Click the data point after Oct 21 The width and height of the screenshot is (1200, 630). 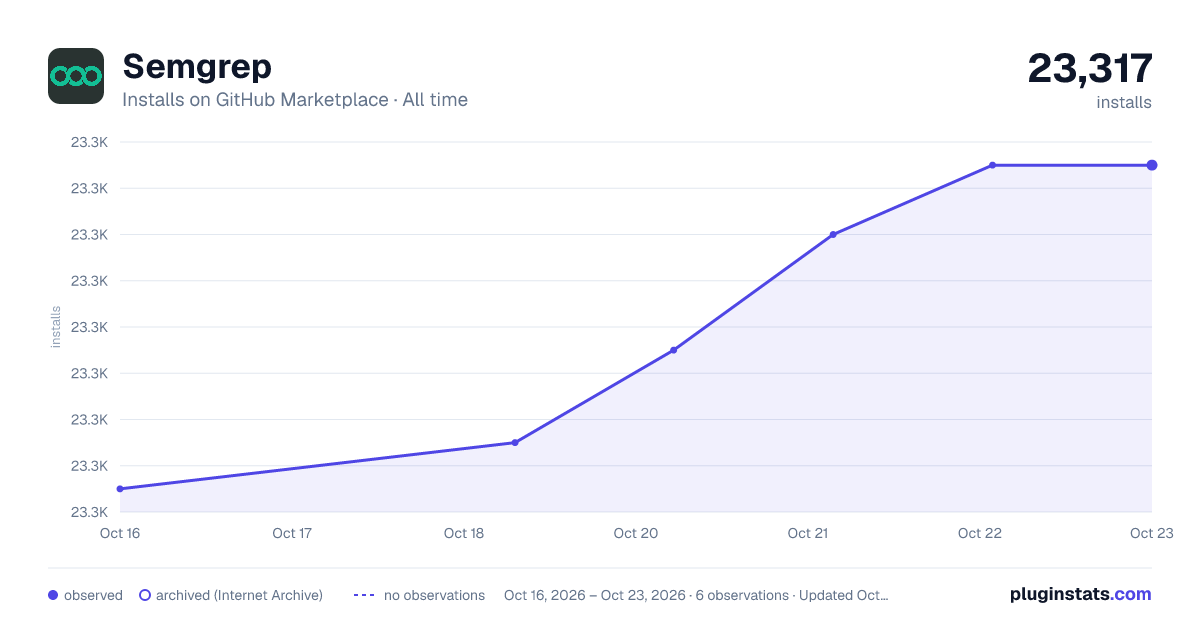833,235
